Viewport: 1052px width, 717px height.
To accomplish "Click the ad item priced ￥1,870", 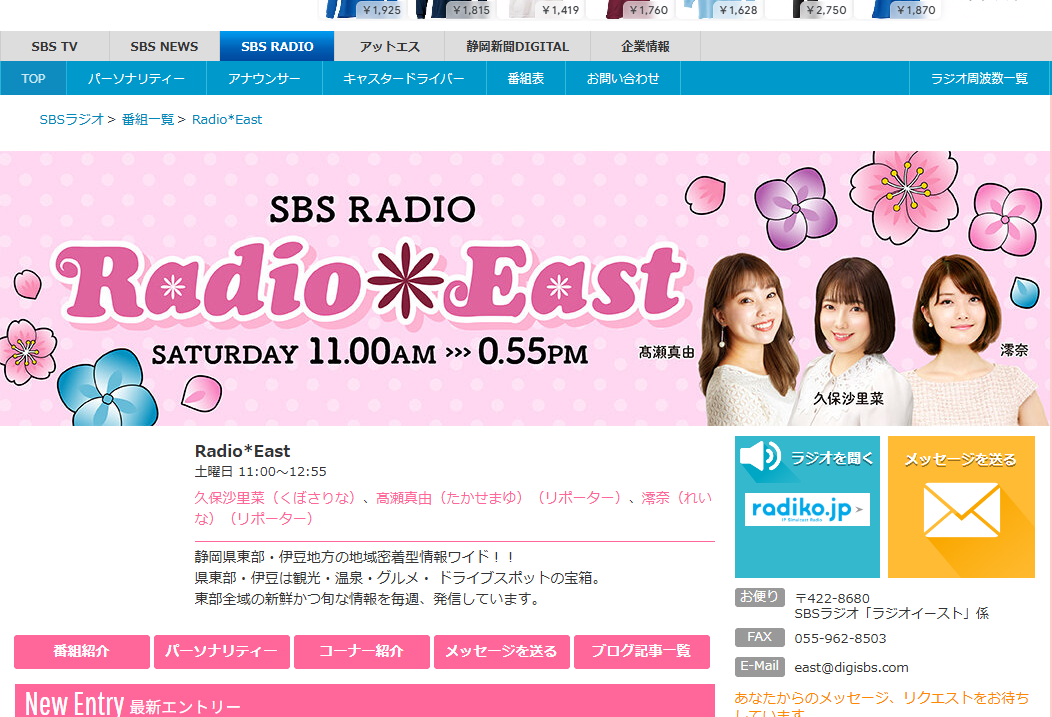I will point(899,9).
